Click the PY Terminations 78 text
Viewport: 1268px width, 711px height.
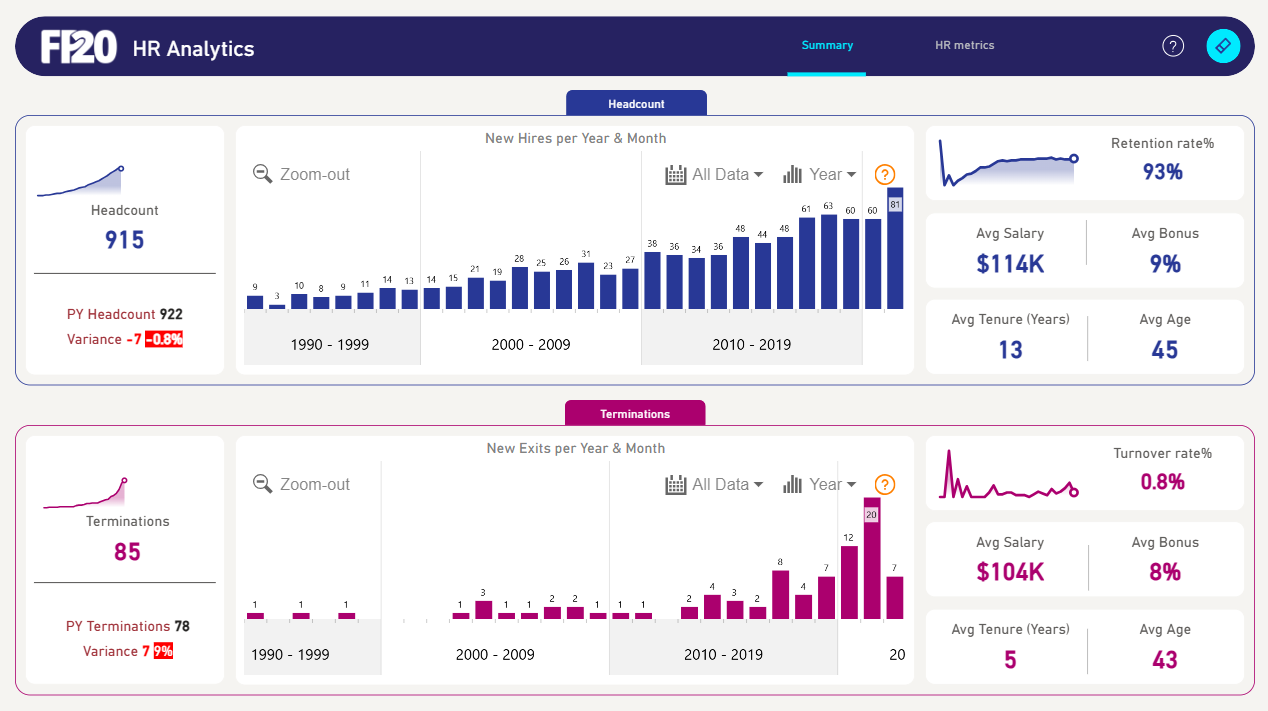(x=128, y=626)
